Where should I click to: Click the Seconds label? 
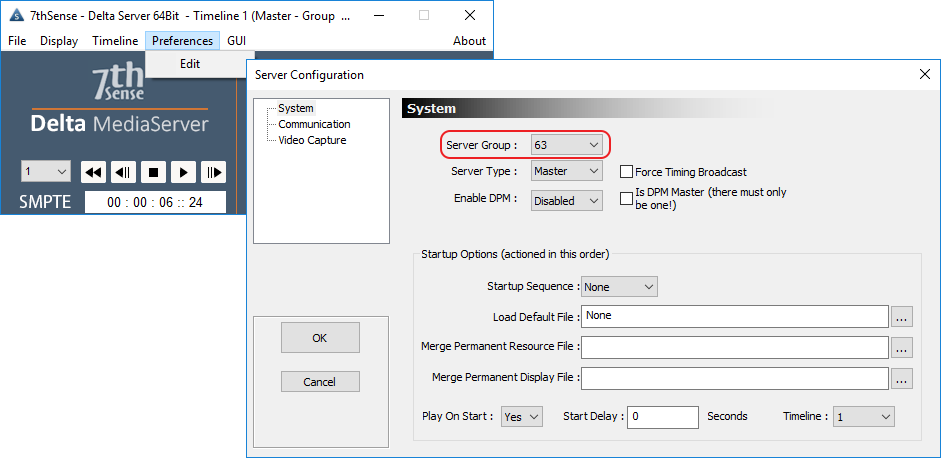click(x=727, y=416)
